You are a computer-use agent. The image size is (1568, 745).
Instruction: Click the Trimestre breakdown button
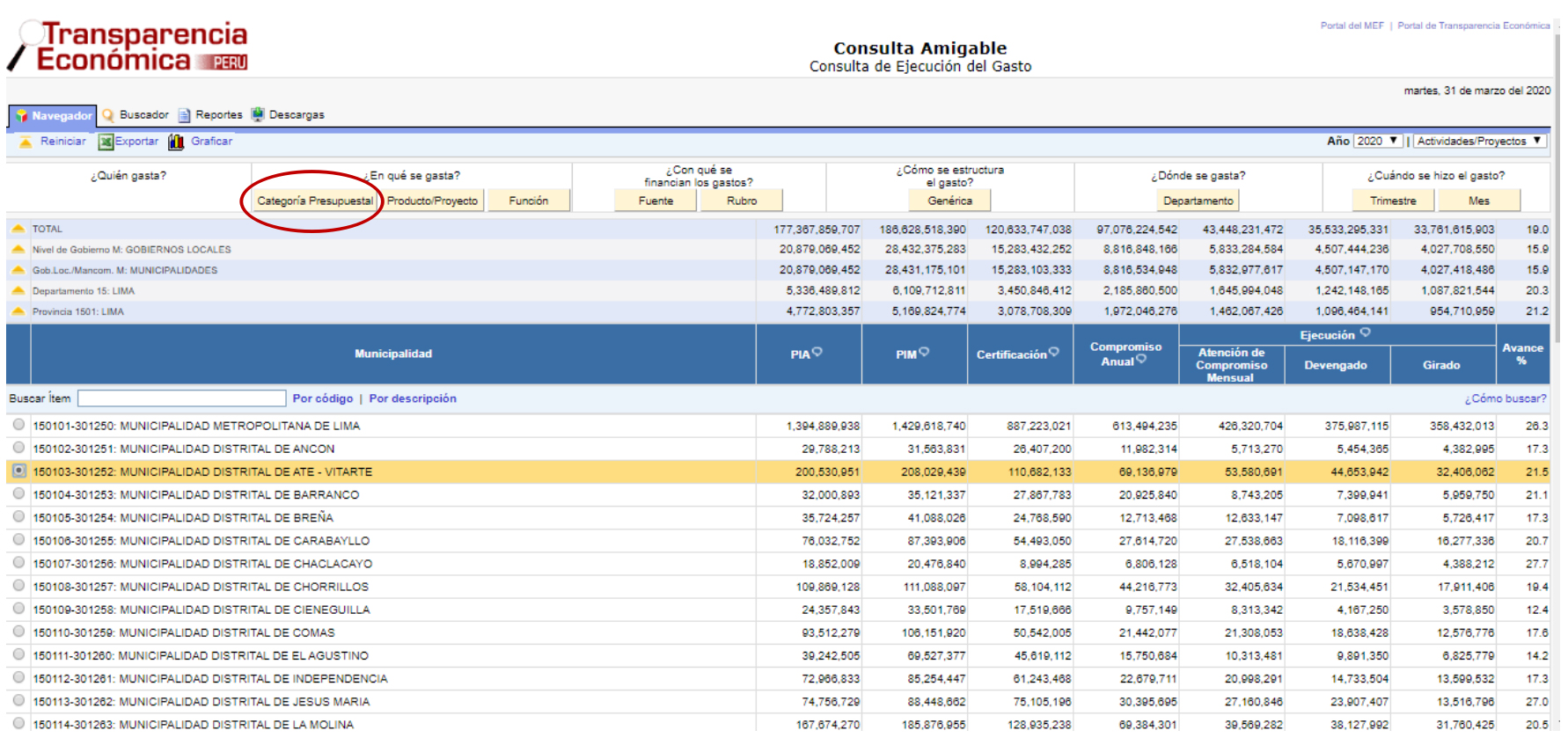tap(1393, 201)
